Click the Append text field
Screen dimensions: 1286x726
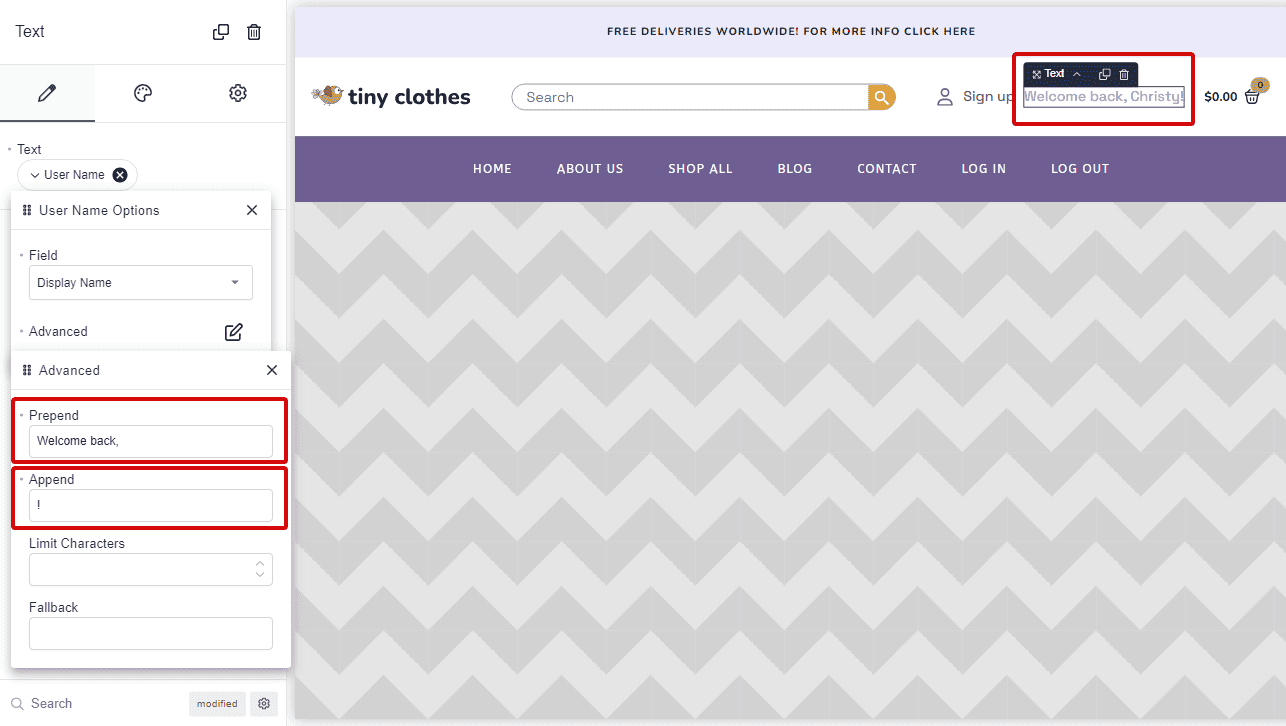pos(150,505)
